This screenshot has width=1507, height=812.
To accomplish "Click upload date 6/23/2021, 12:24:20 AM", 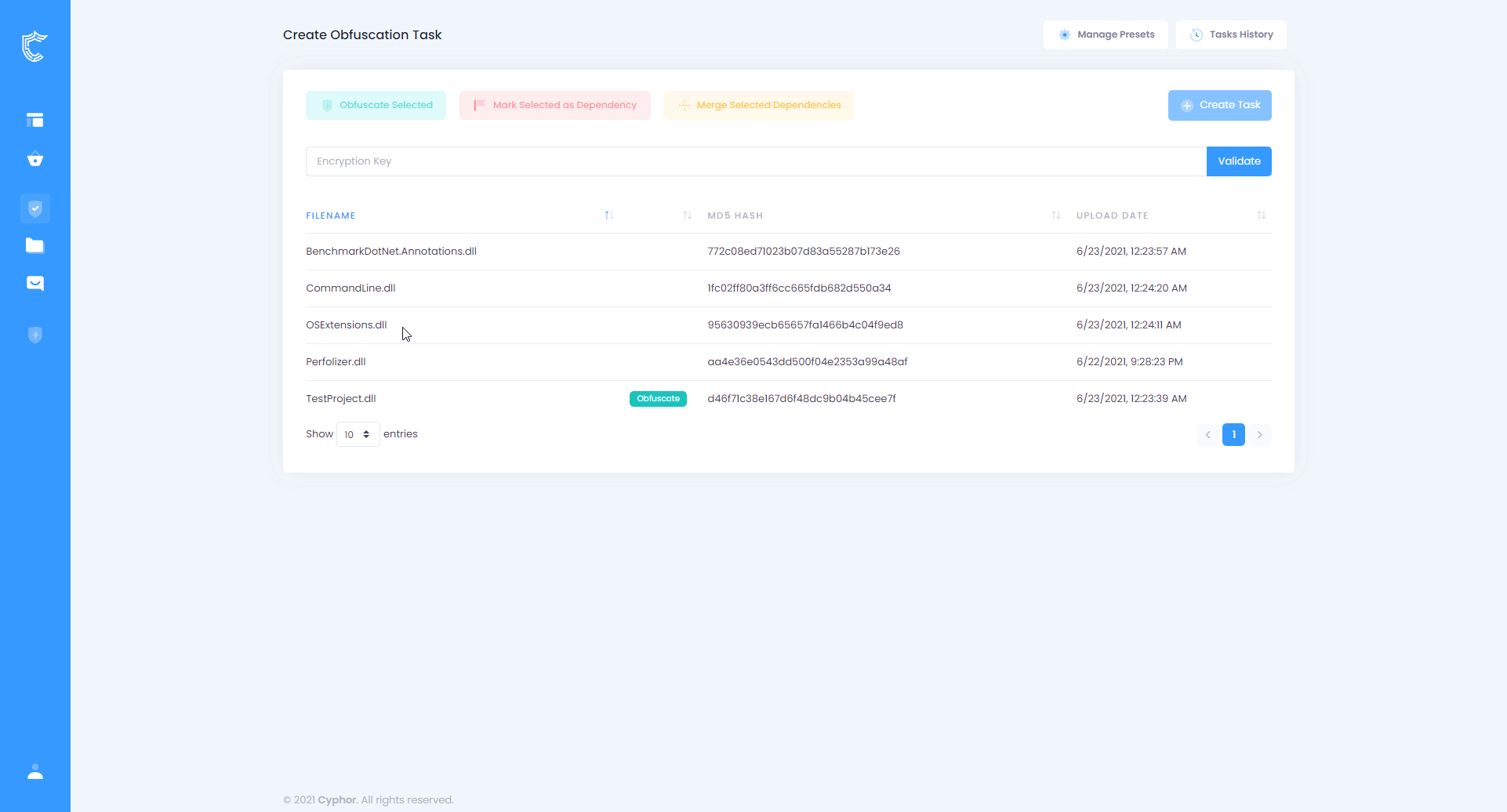I will pyautogui.click(x=1131, y=288).
